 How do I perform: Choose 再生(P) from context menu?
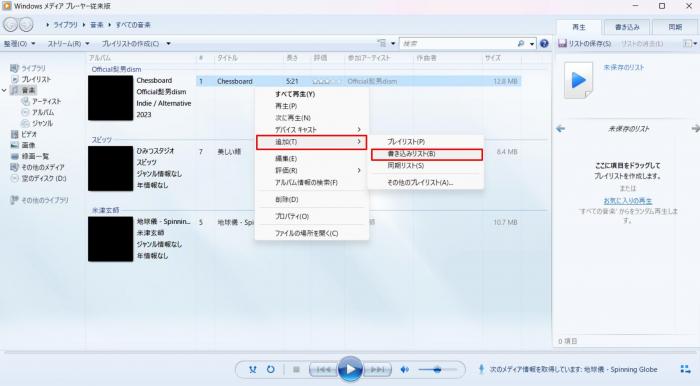(312, 106)
